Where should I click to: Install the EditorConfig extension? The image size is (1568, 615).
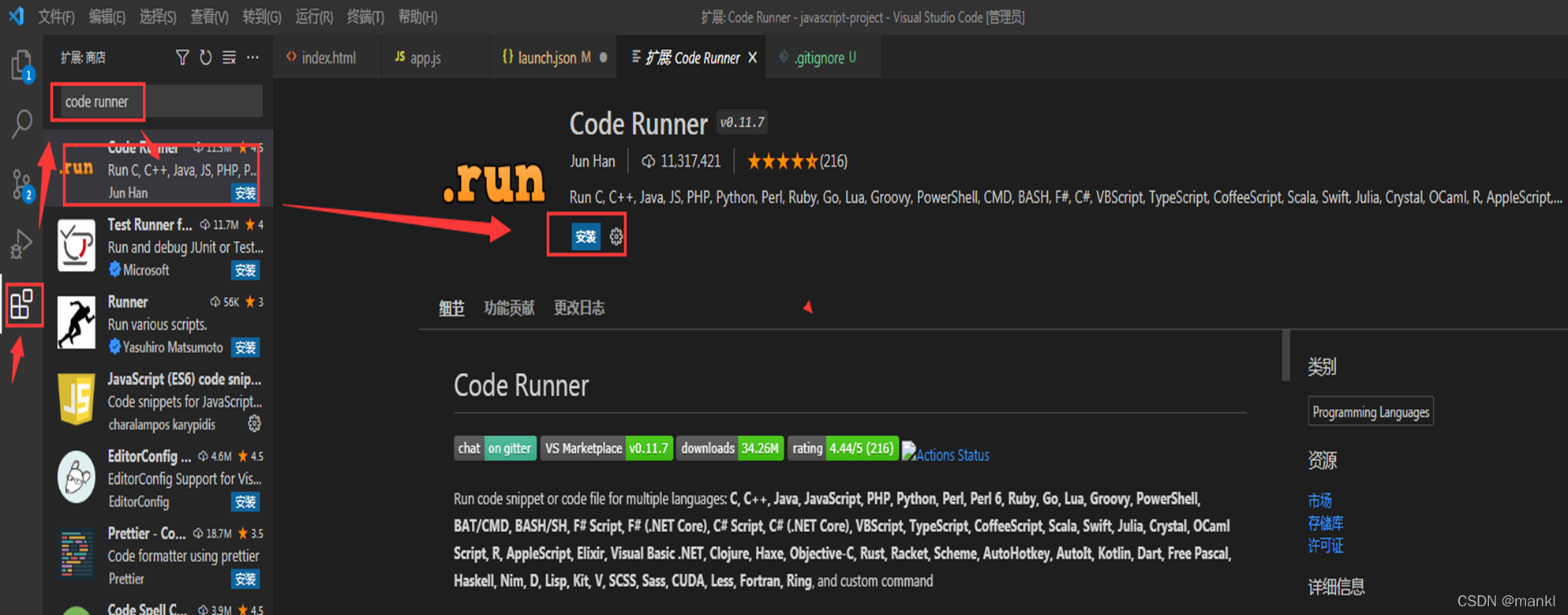pos(245,502)
